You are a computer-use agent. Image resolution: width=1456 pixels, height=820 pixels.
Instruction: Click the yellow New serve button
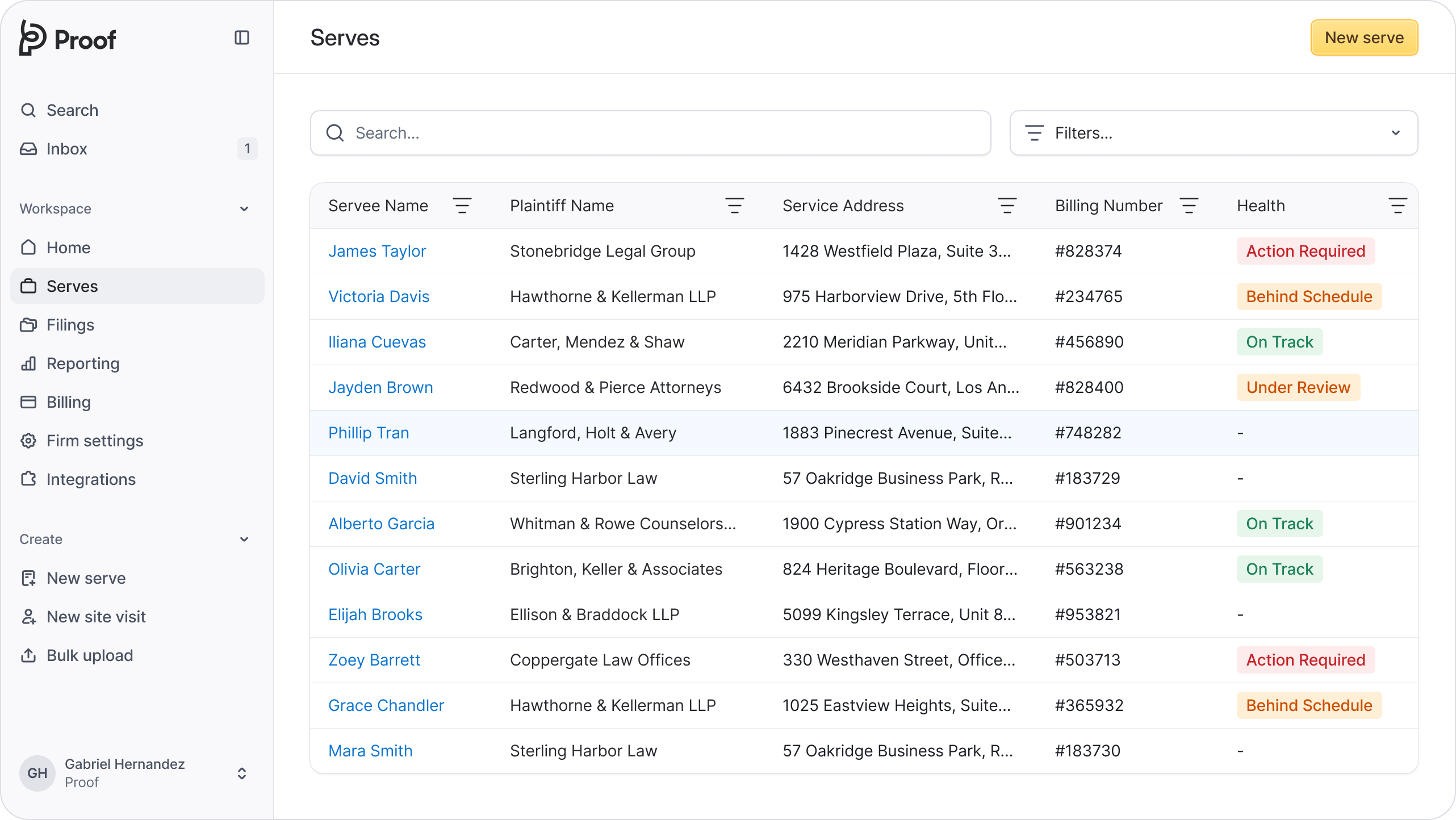coord(1364,37)
